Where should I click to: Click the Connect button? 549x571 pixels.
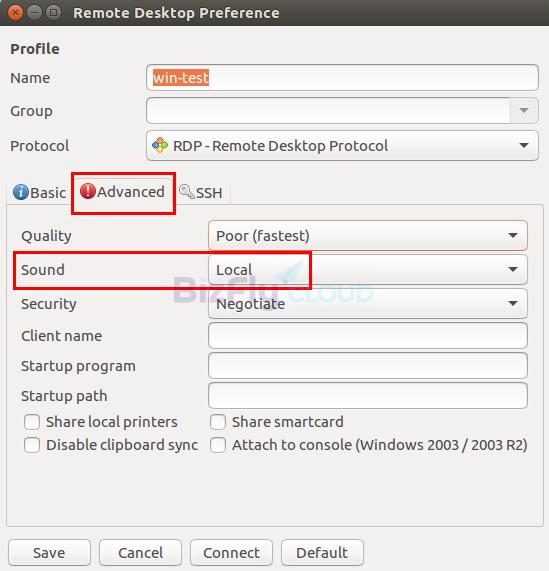231,552
